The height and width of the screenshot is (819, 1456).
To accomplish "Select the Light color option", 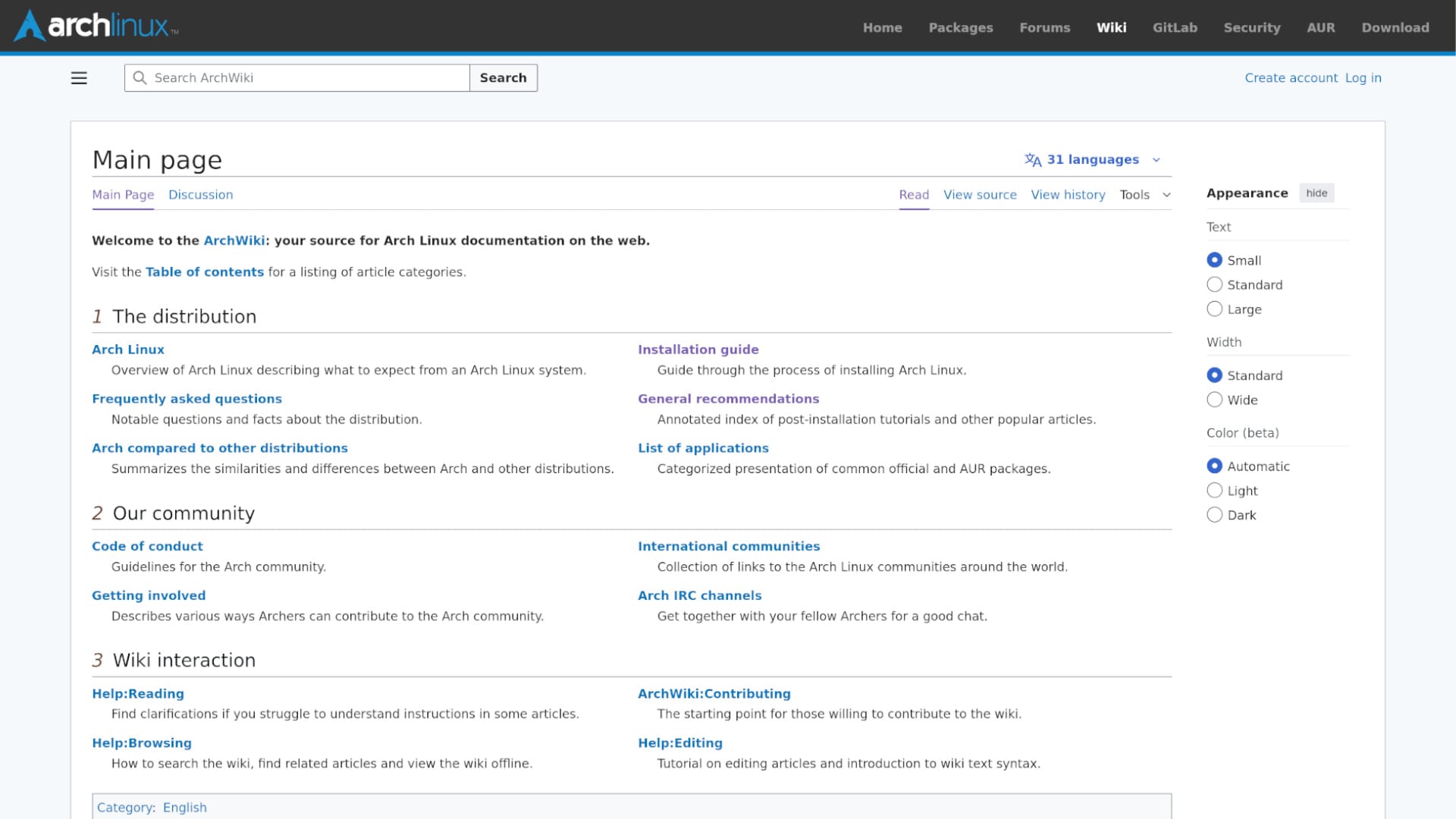I will coord(1214,491).
